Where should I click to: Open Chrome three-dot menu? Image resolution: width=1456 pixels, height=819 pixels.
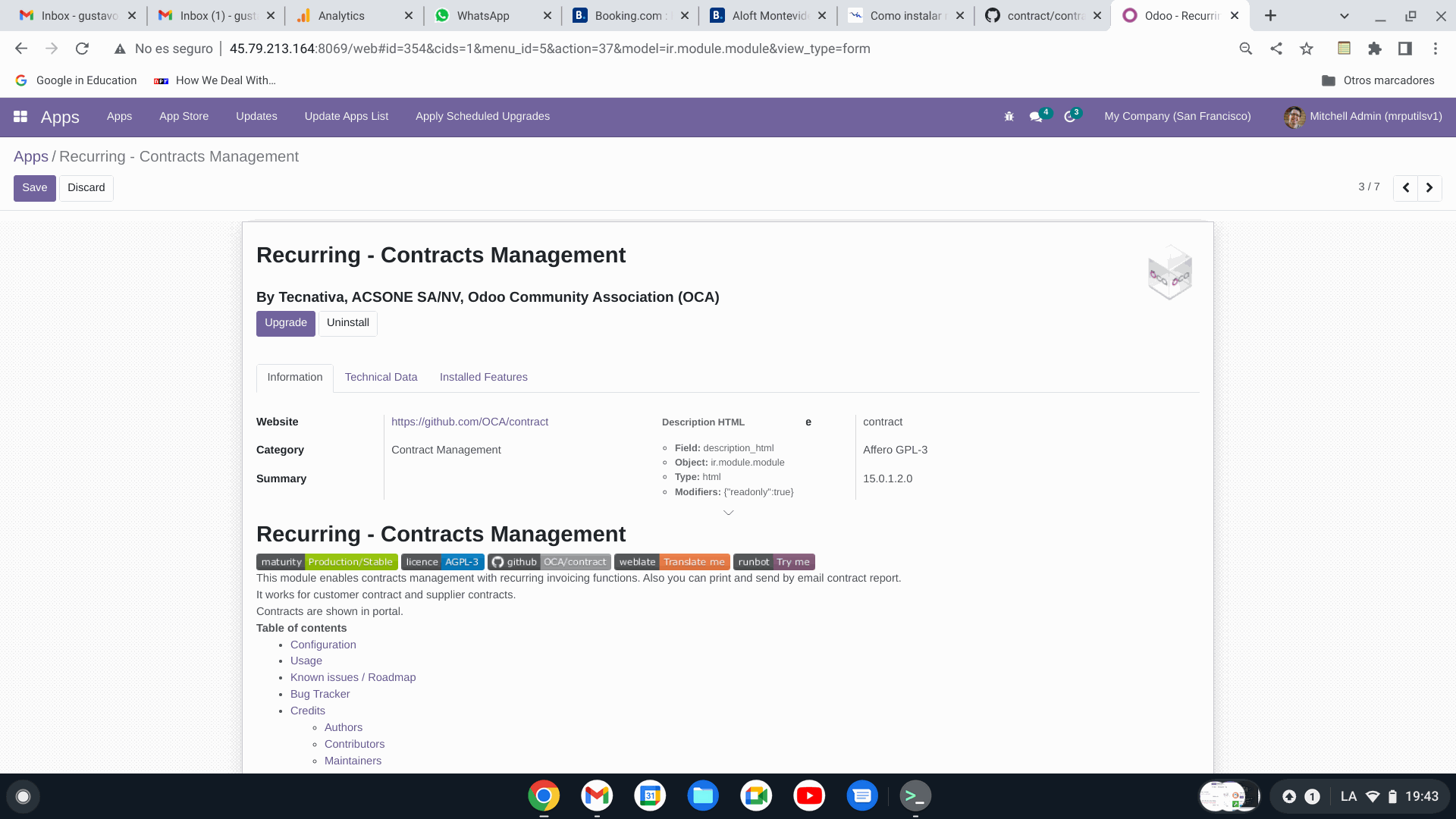(x=1435, y=49)
